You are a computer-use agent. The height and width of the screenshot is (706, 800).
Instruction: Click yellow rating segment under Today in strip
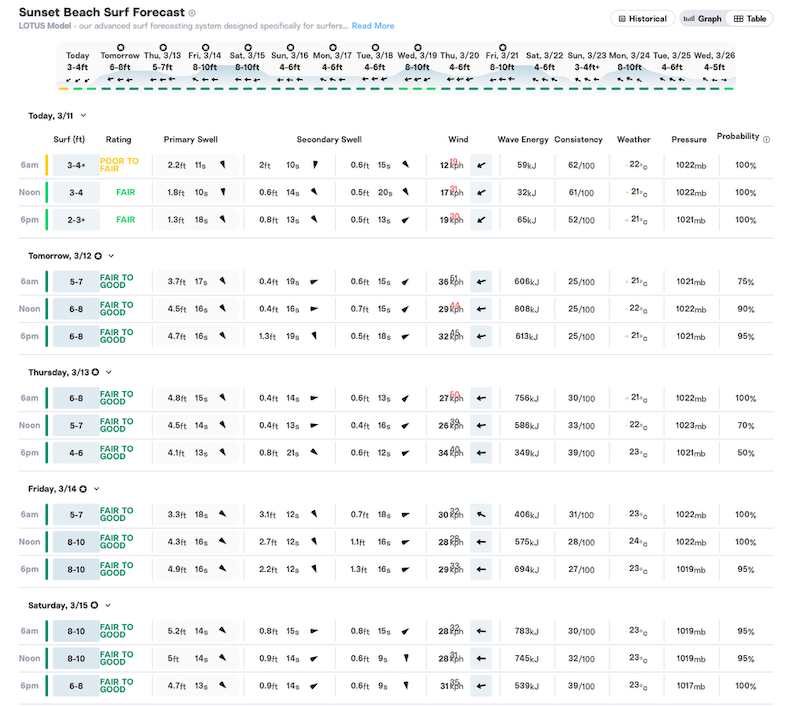63,89
